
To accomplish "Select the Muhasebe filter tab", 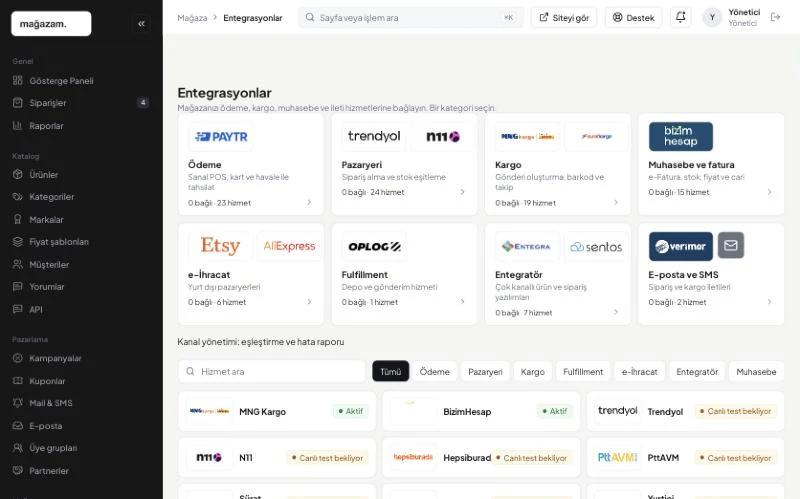I will pyautogui.click(x=756, y=371).
